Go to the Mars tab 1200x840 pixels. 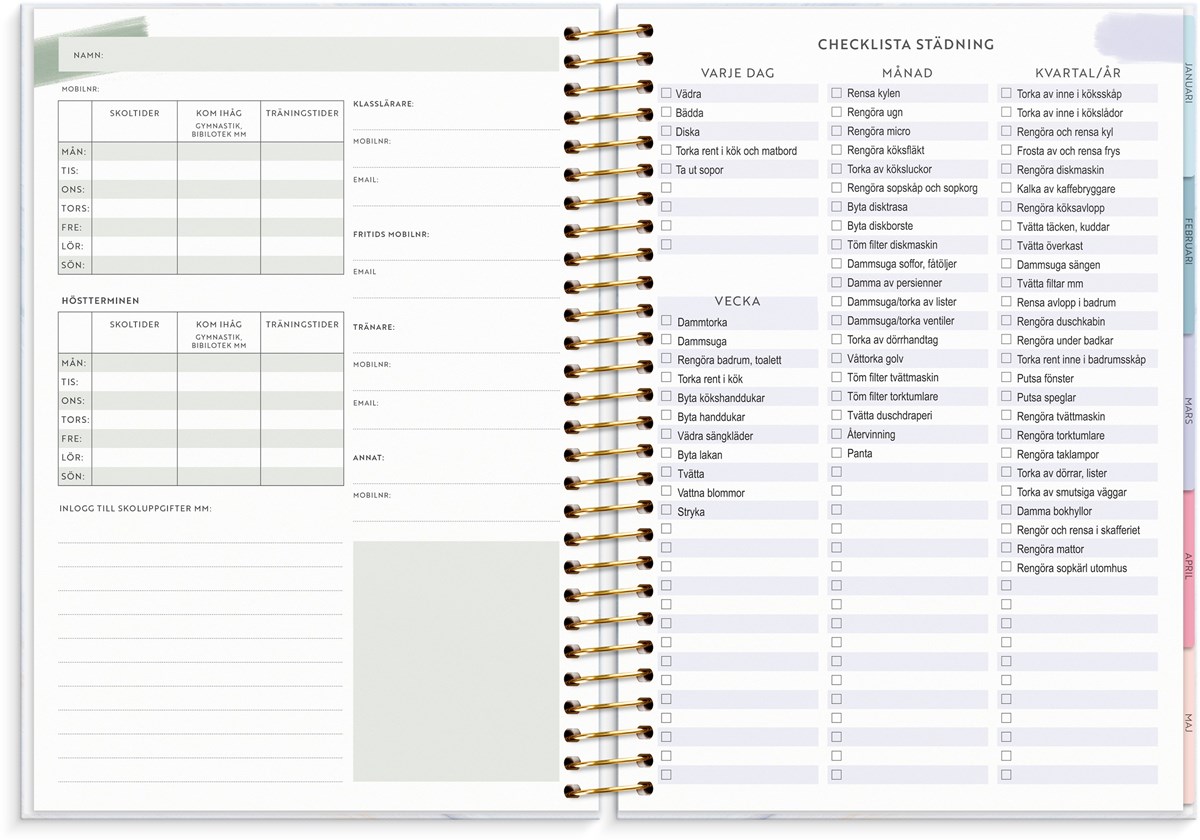[x=1188, y=410]
